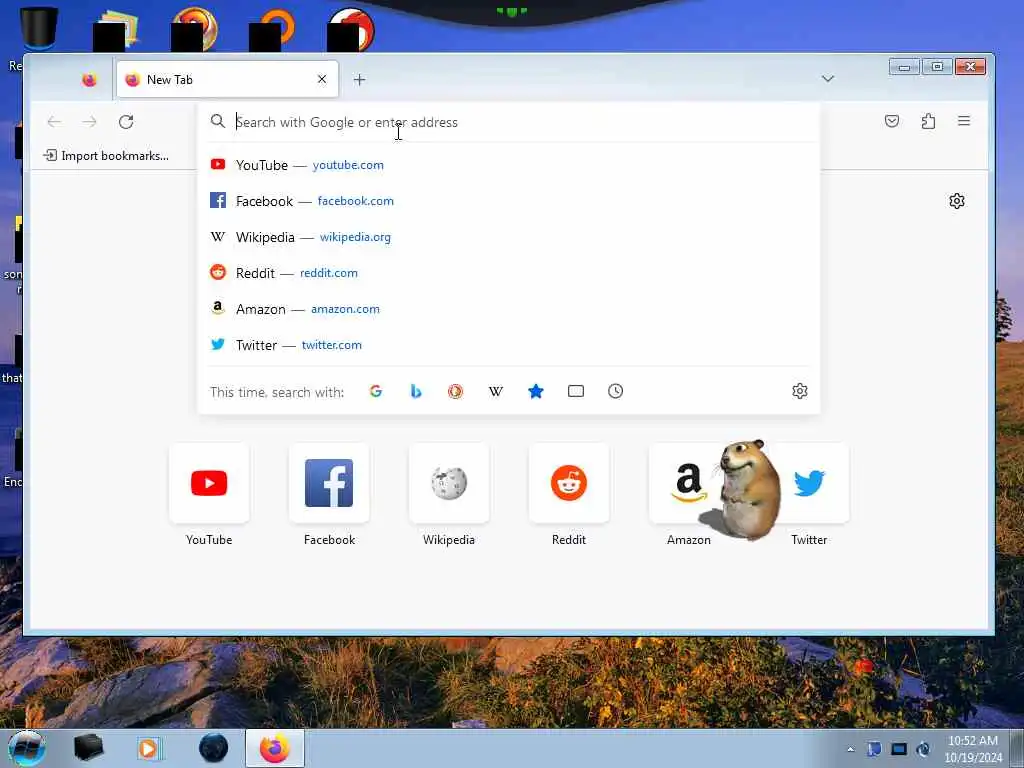Select YouTube suggestion youtube.com
The height and width of the screenshot is (768, 1024).
[509, 165]
